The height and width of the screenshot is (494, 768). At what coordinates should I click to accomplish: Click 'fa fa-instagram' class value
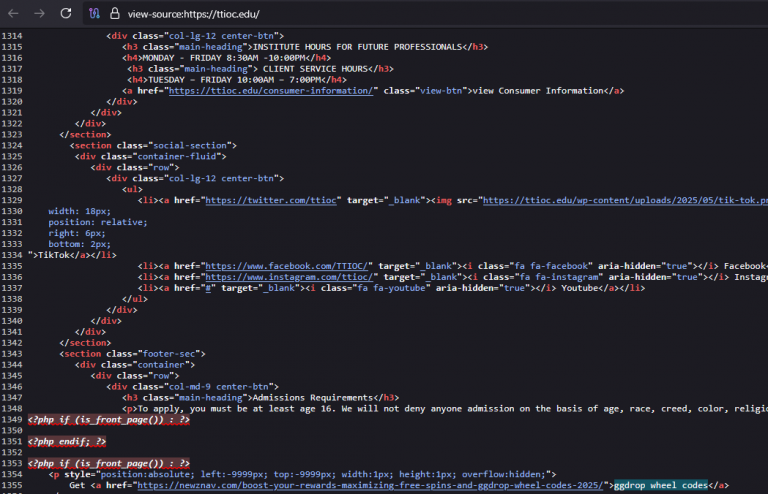(x=559, y=277)
